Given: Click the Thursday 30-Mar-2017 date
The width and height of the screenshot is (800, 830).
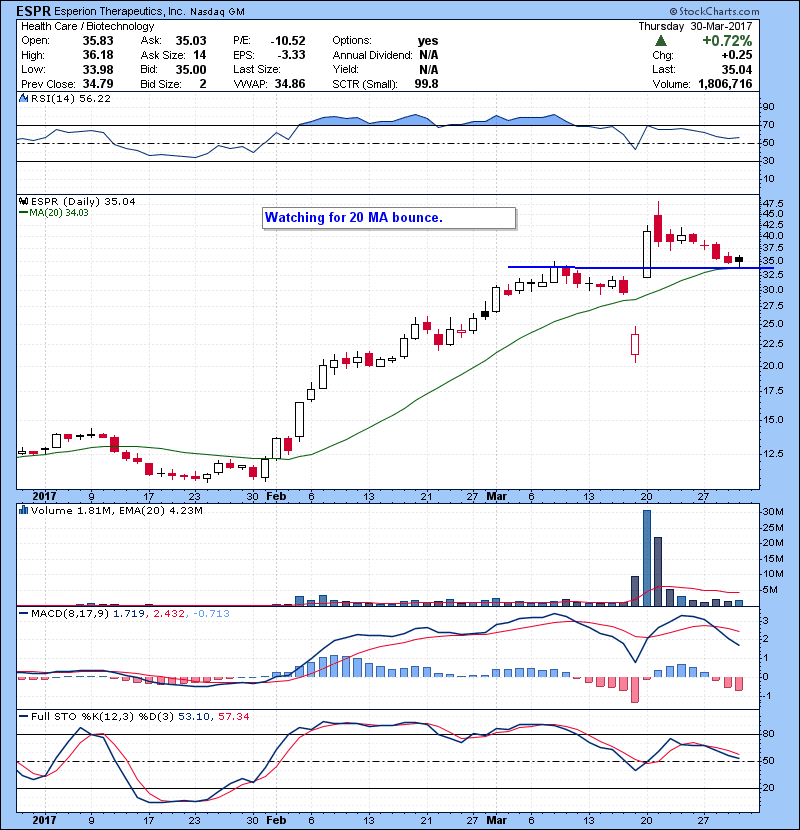Looking at the screenshot, I should click(695, 26).
